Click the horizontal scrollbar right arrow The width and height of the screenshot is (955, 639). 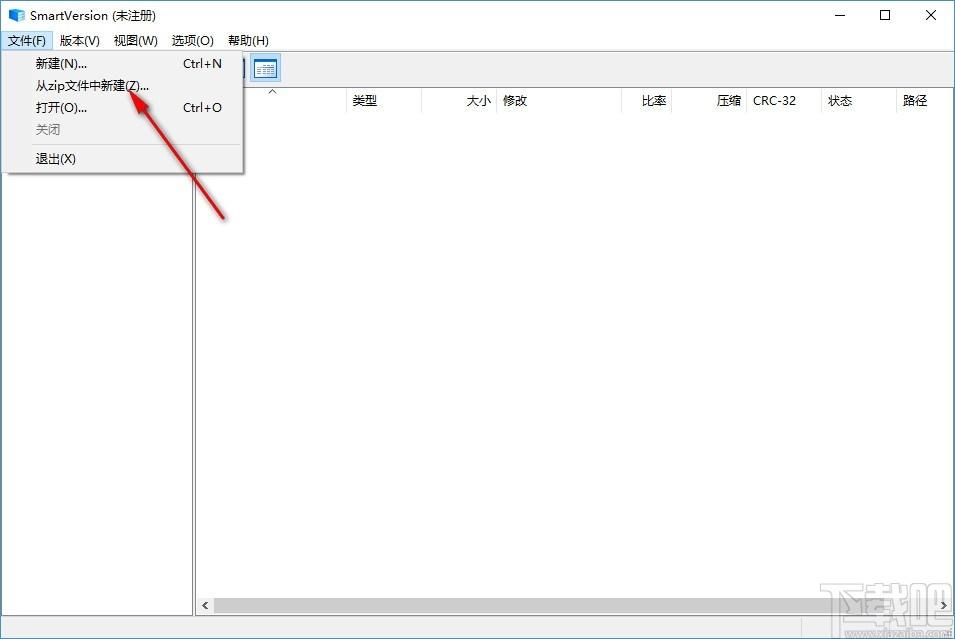point(943,605)
